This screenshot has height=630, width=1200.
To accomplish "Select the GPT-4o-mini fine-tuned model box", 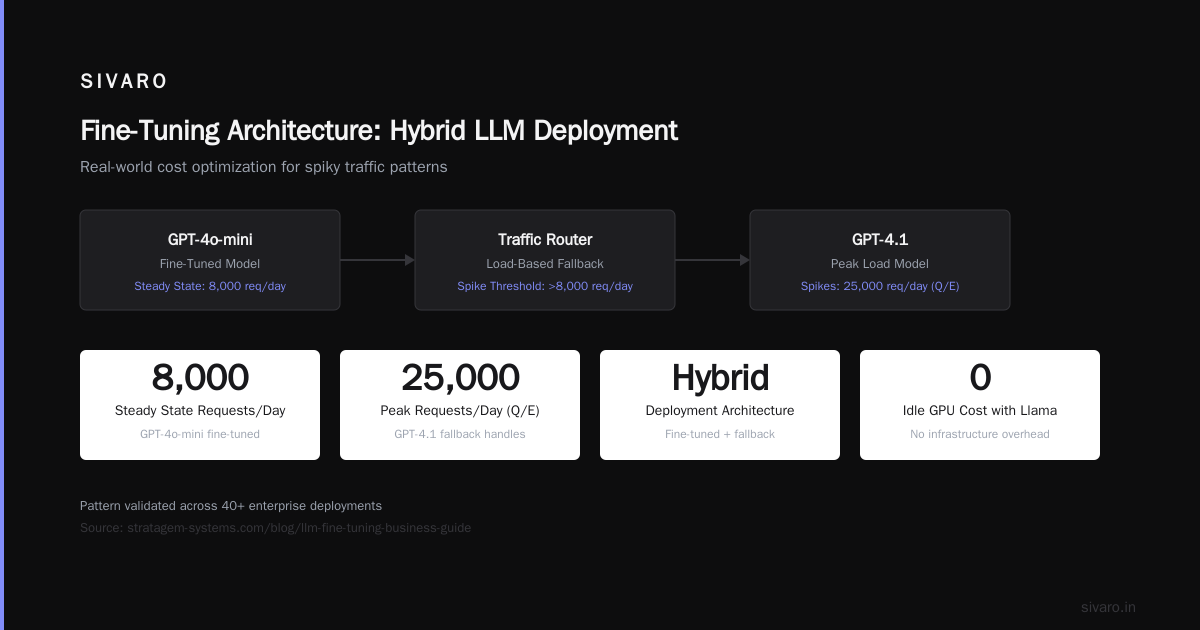I will point(210,260).
